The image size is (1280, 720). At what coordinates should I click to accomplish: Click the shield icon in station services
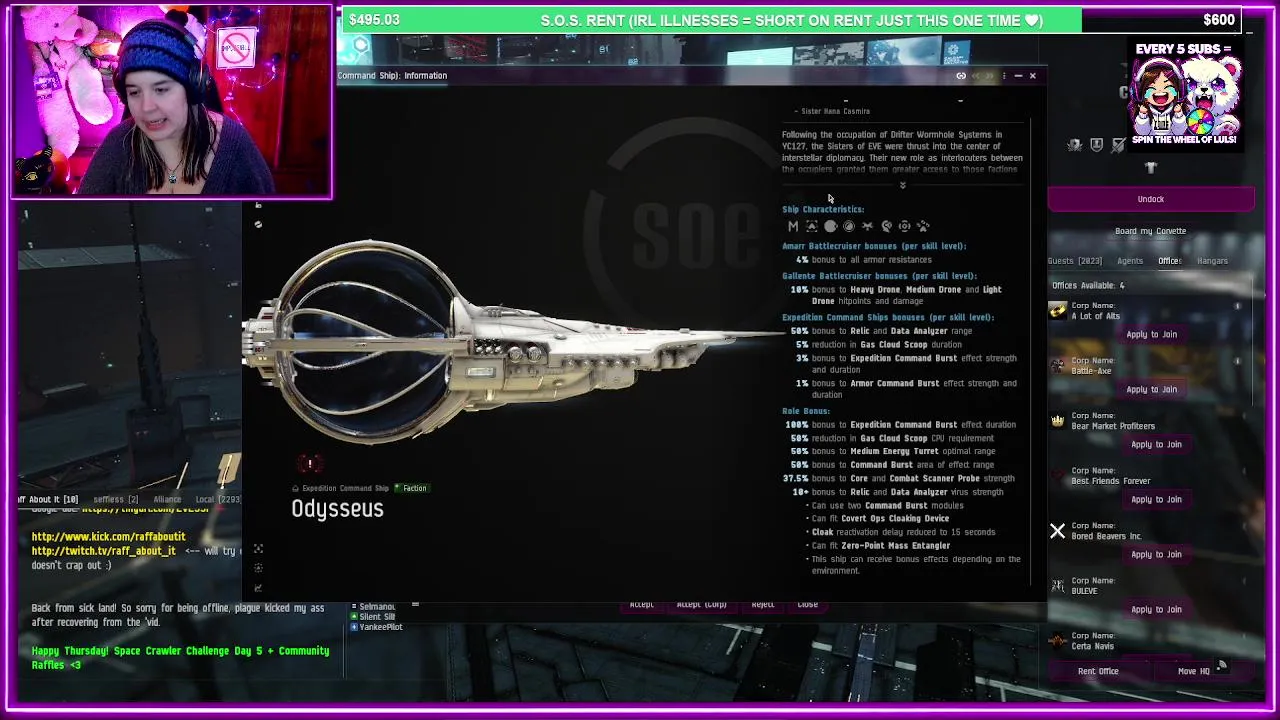coord(1096,145)
